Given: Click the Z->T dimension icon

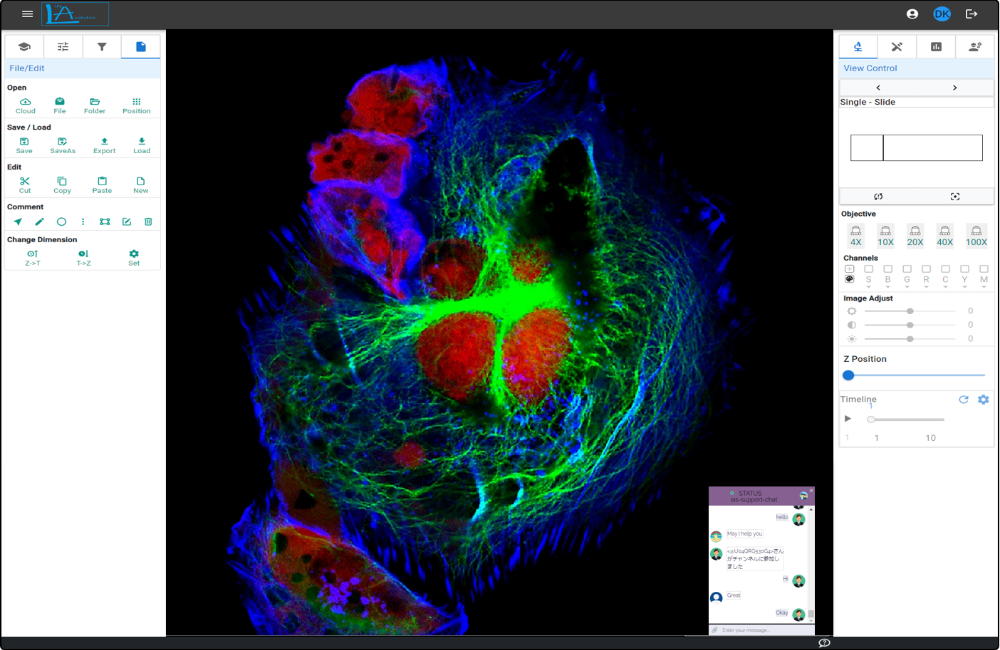Looking at the screenshot, I should coord(32,255).
